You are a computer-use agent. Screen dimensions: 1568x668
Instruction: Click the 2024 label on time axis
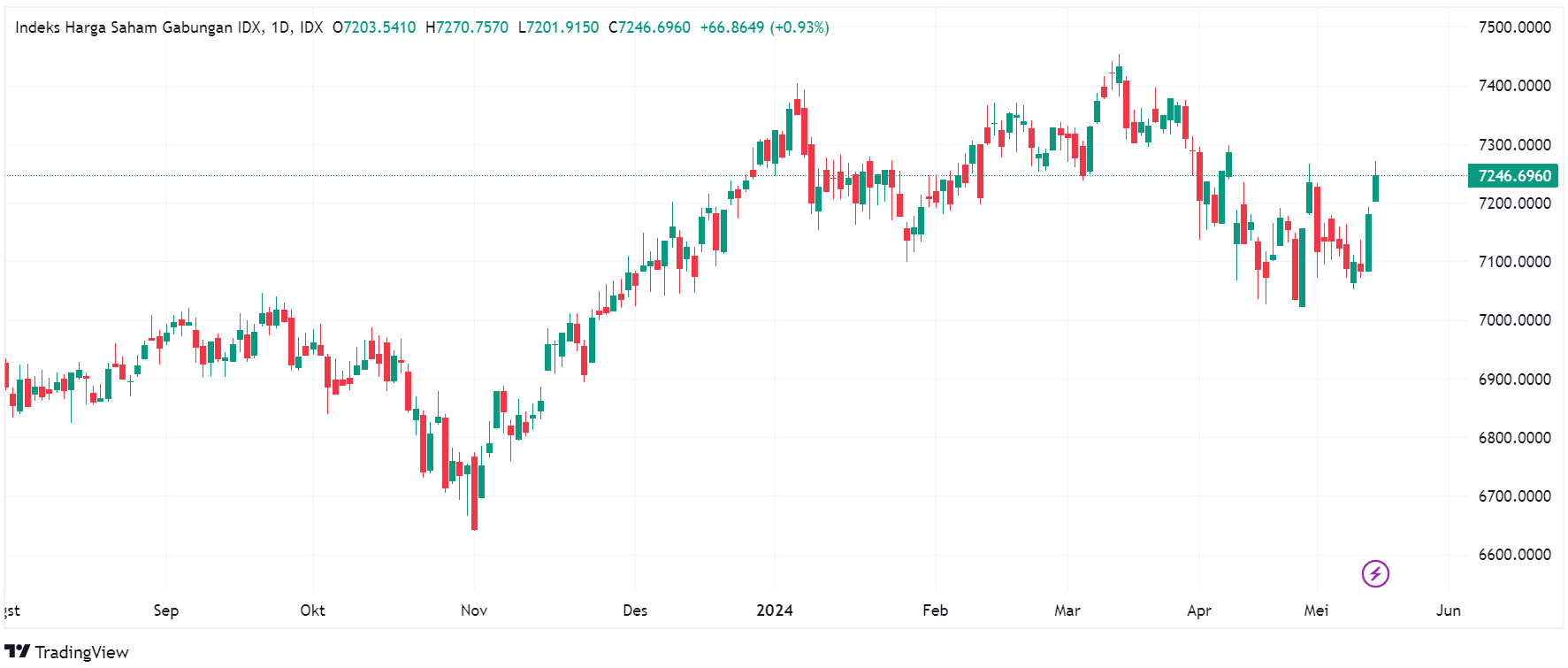(x=775, y=610)
